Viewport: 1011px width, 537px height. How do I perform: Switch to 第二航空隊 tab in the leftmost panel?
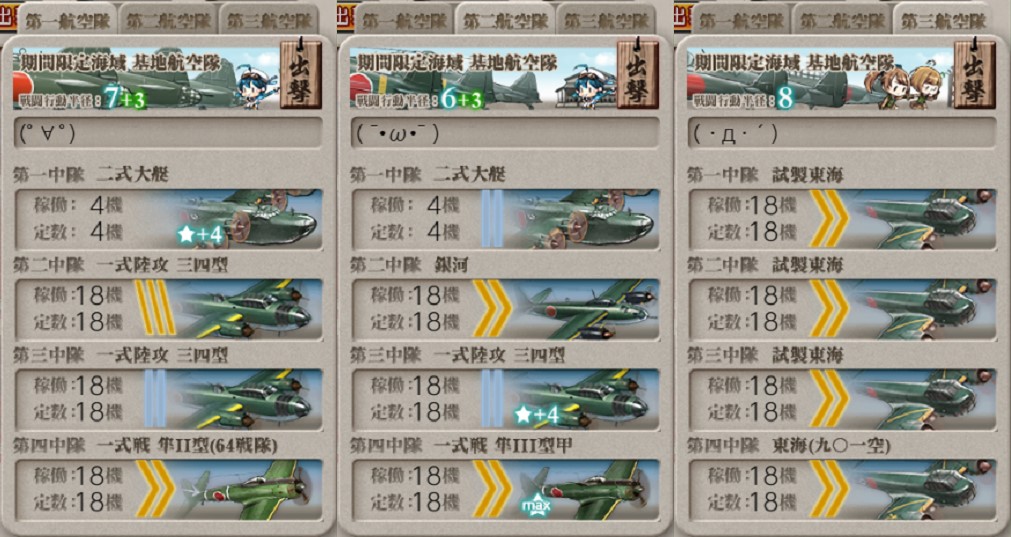[168, 20]
